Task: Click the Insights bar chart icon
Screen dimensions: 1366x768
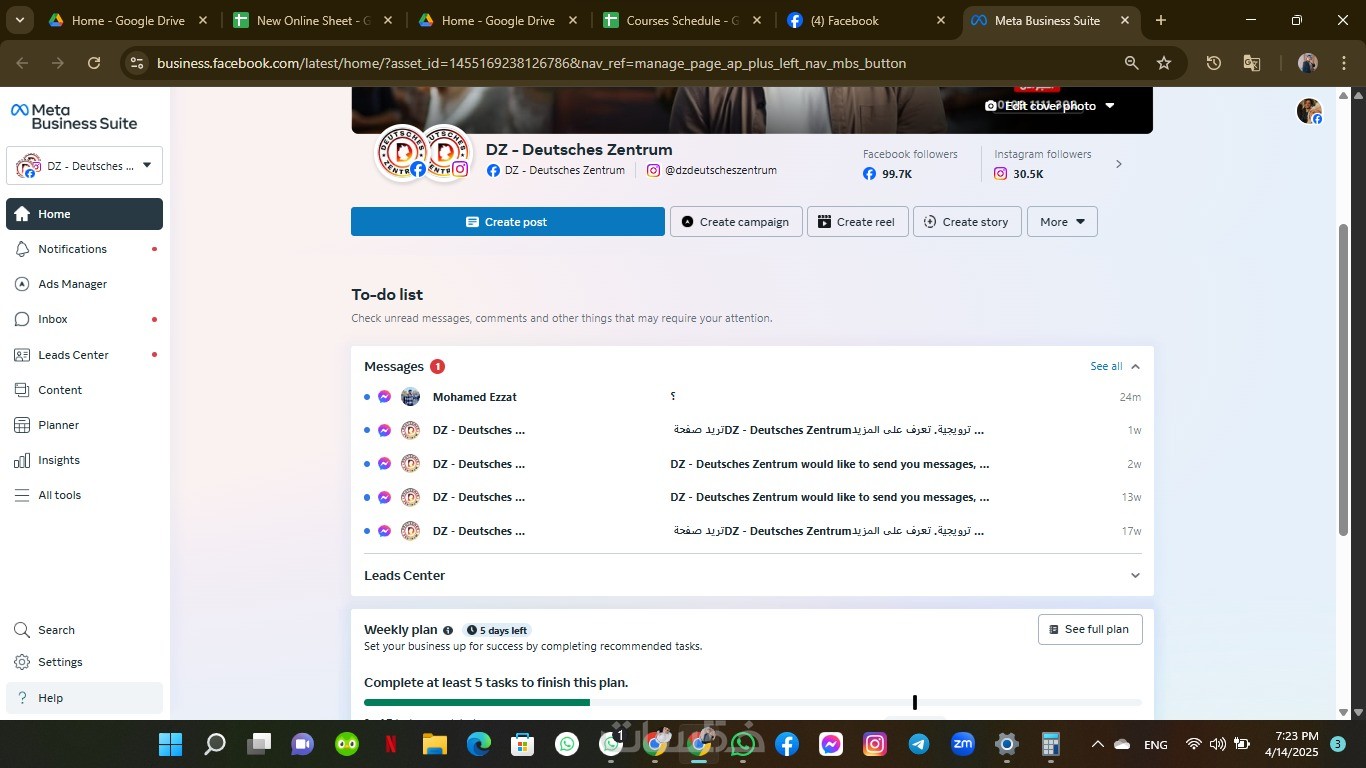Action: 22,460
